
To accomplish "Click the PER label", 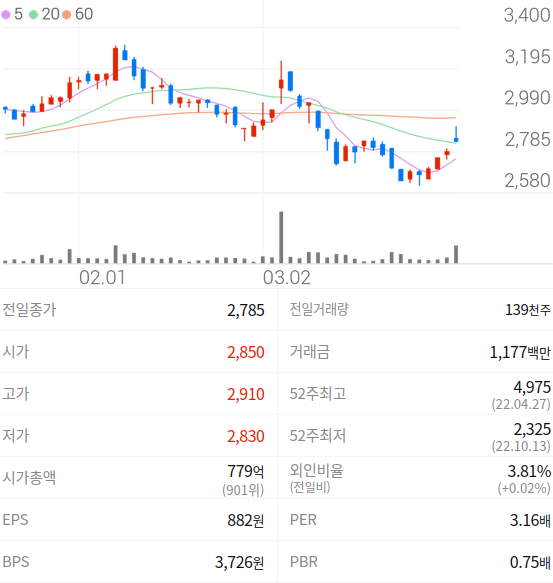I will coord(303,520).
